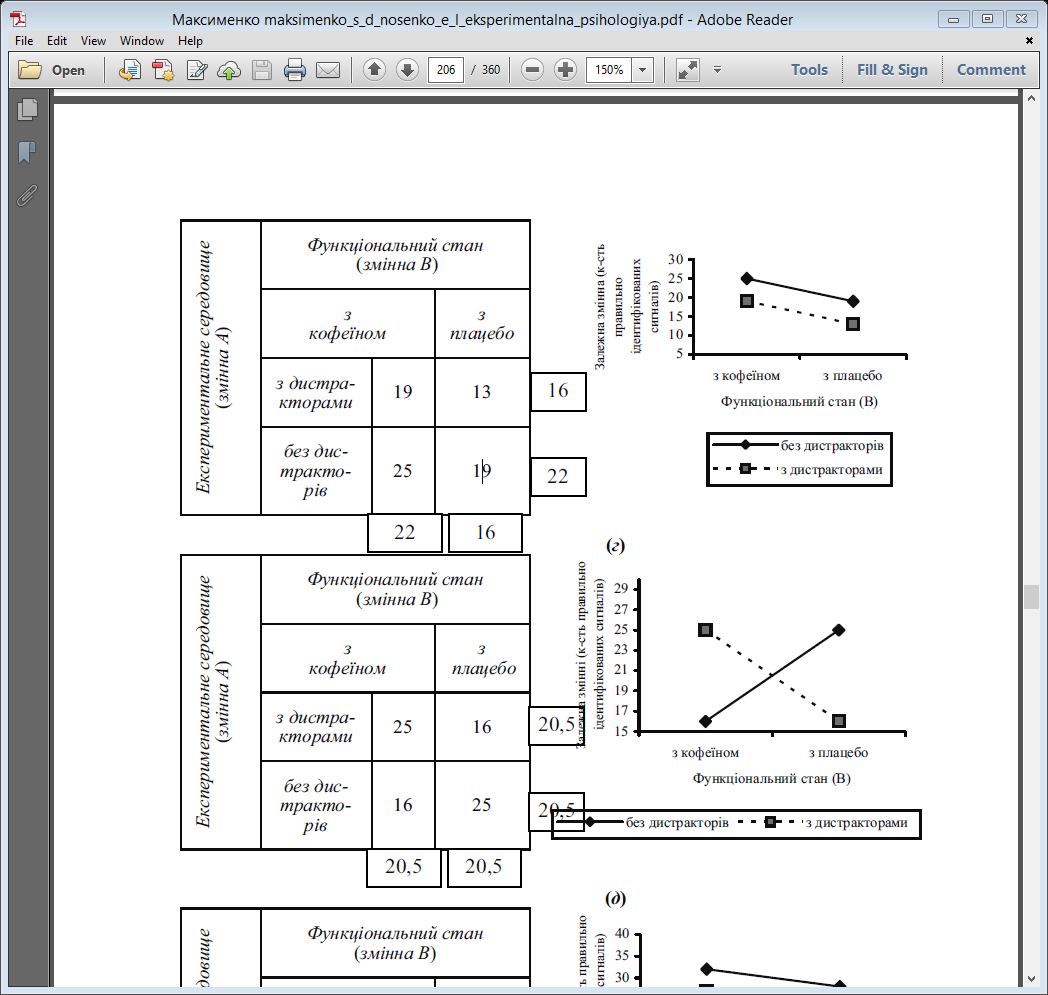Click the marginal mean 22 box at right
Screen dimensions: 1048x995
[x=558, y=476]
